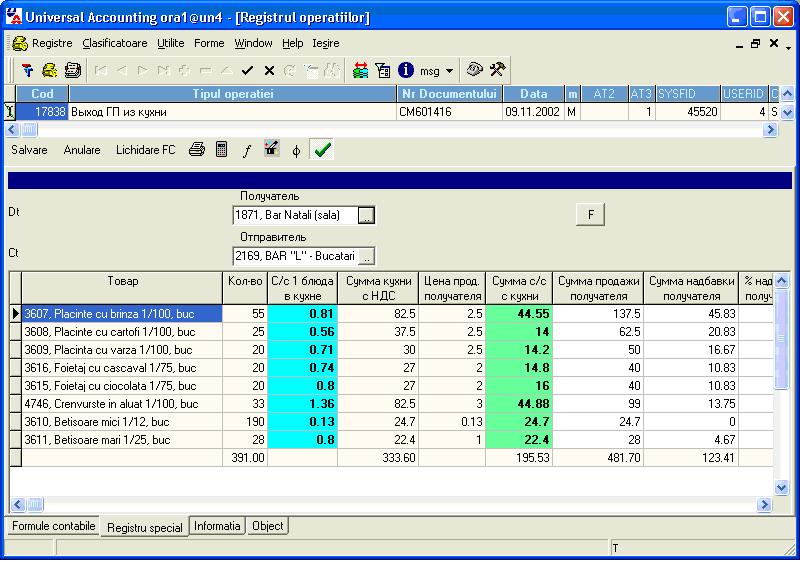The image size is (800, 562).
Task: Click the Iesire menu item
Action: coord(326,43)
